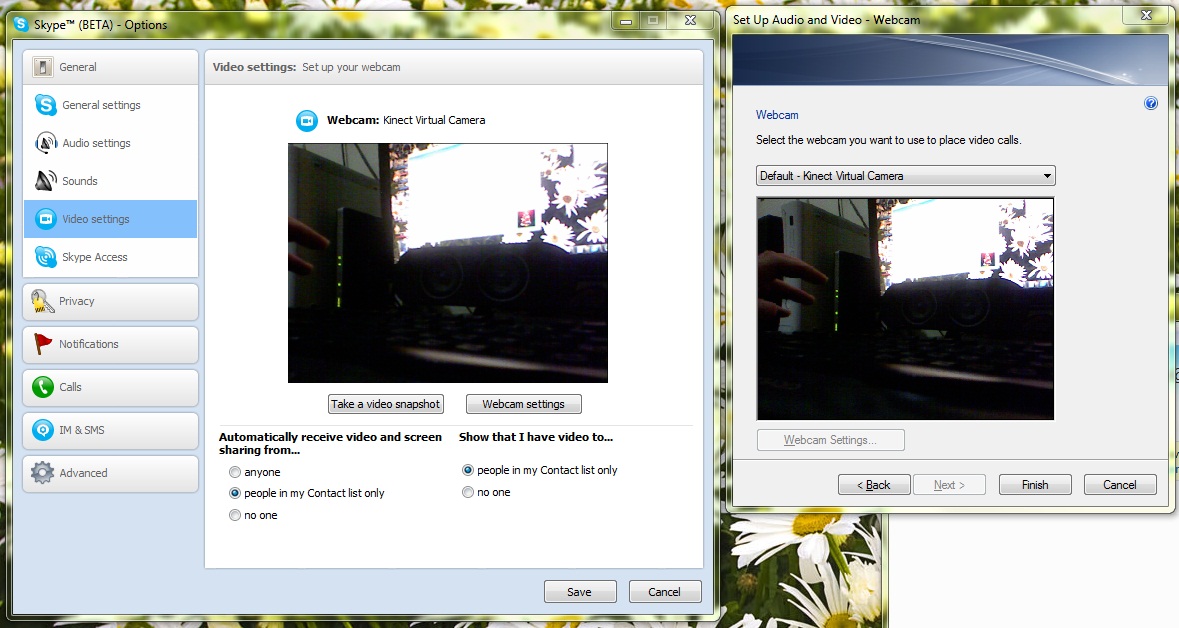This screenshot has height=628, width=1179.
Task: Click the red flag icon on Notifications
Action: pos(43,344)
